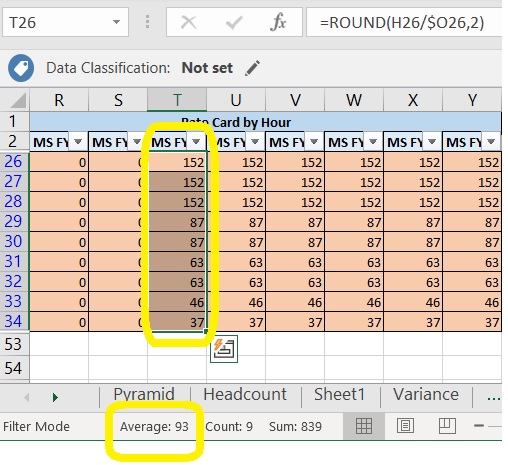Click the zoom out minus button
Screen dimensions: 508x465
point(479,426)
